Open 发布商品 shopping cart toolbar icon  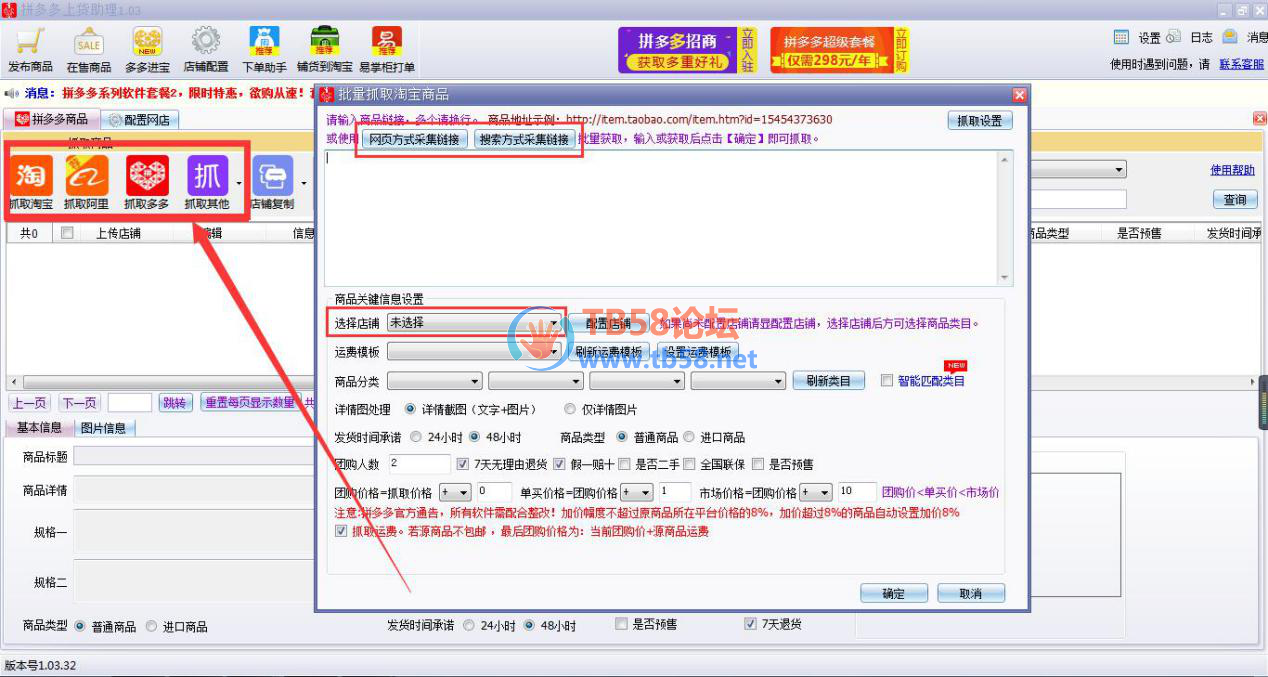(30, 49)
